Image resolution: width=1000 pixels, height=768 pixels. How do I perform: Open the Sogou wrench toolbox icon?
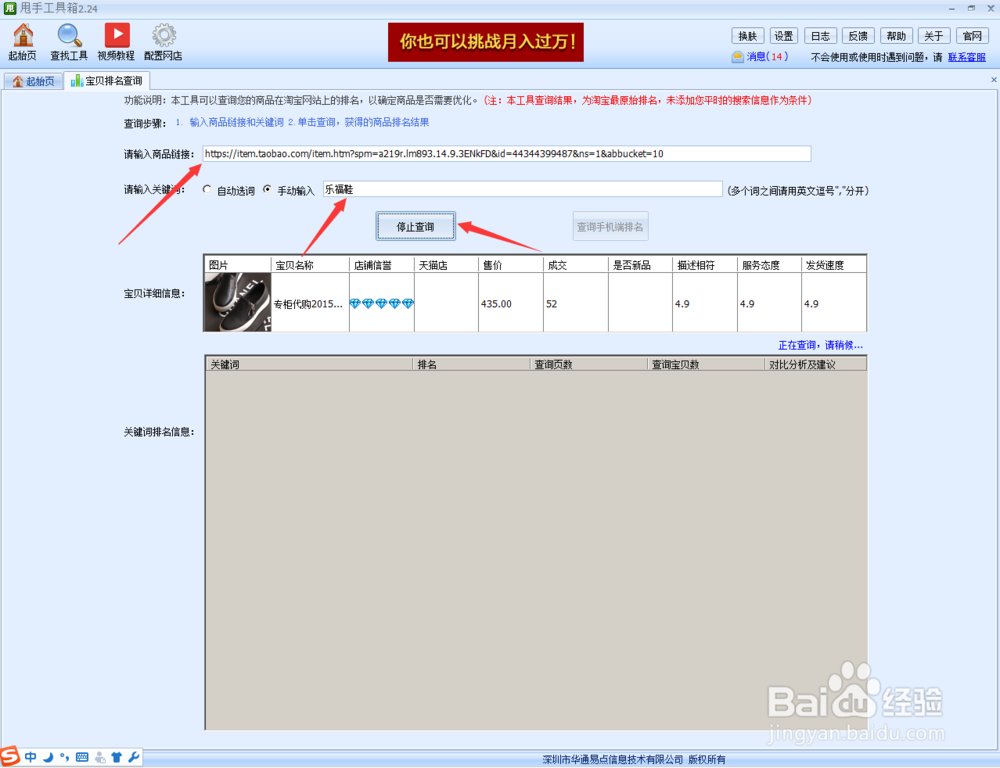pyautogui.click(x=135, y=758)
